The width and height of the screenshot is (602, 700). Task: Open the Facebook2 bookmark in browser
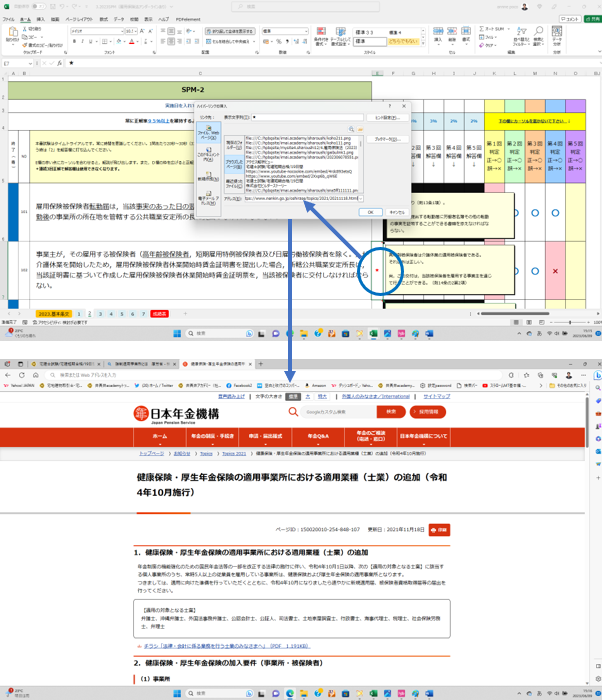coord(239,385)
